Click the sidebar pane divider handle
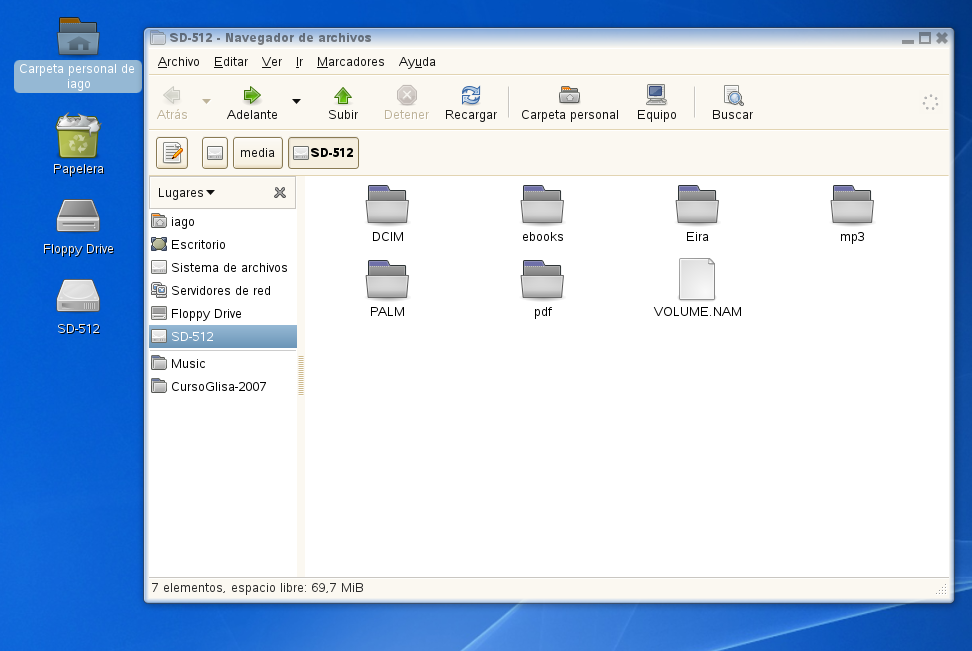Image resolution: width=972 pixels, height=651 pixels. click(x=301, y=375)
